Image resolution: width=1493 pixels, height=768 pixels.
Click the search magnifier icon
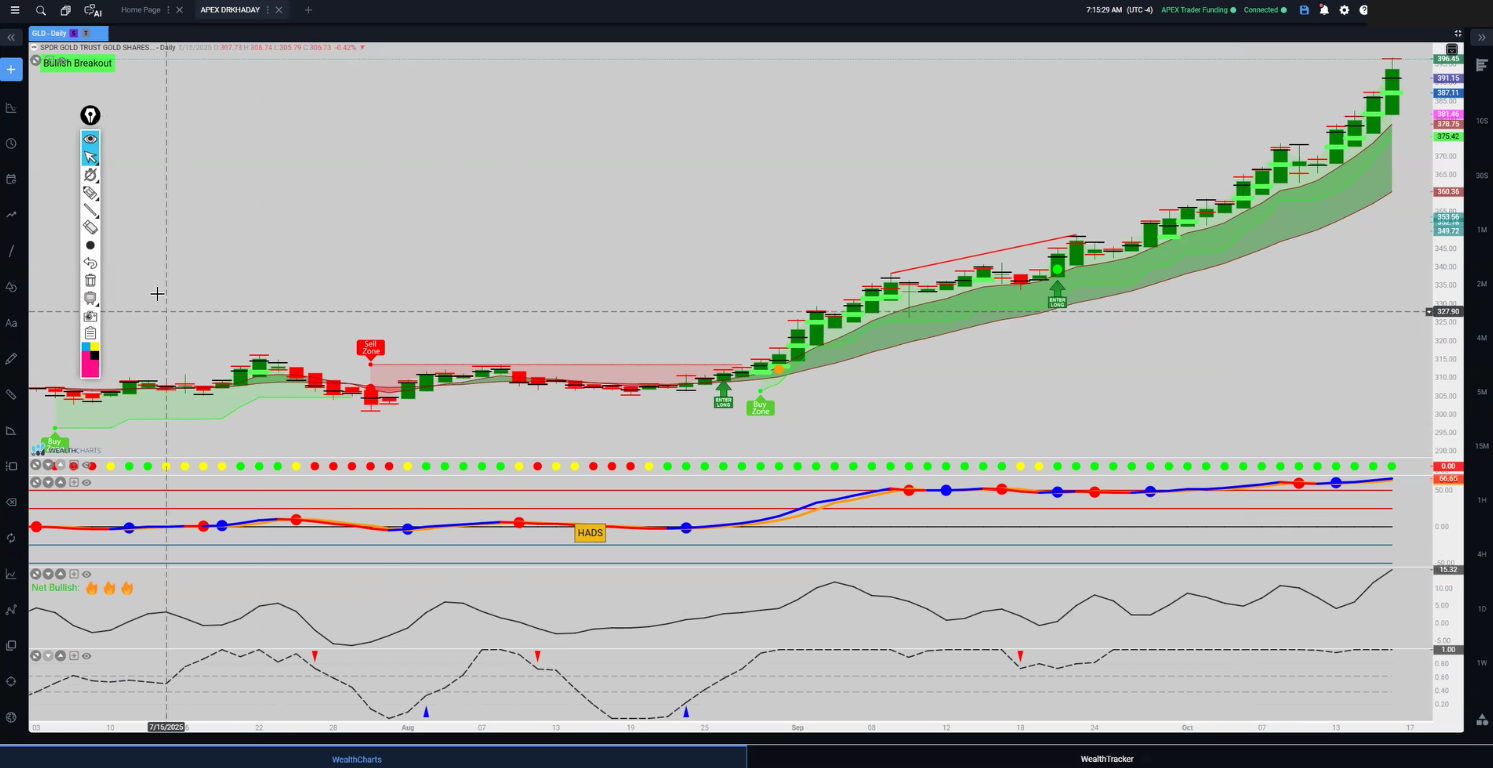(40, 10)
